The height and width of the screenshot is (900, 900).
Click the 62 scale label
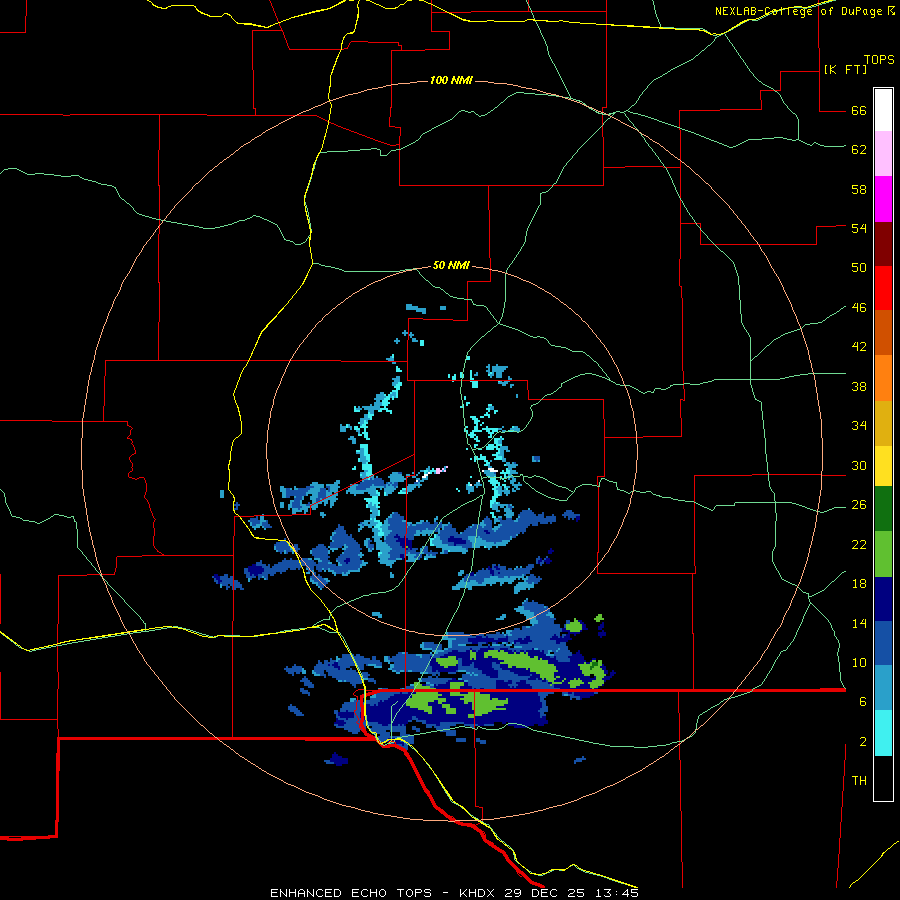[859, 150]
